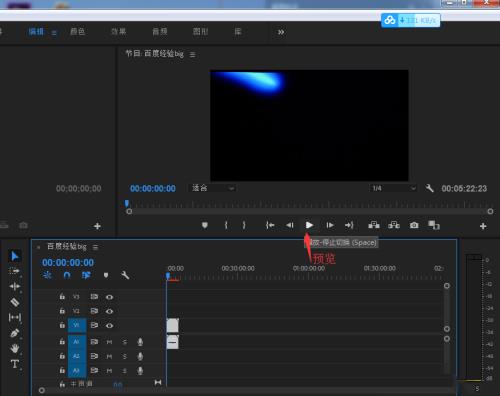Toggle V1 track visibility eye
The height and width of the screenshot is (396, 500).
(109, 326)
